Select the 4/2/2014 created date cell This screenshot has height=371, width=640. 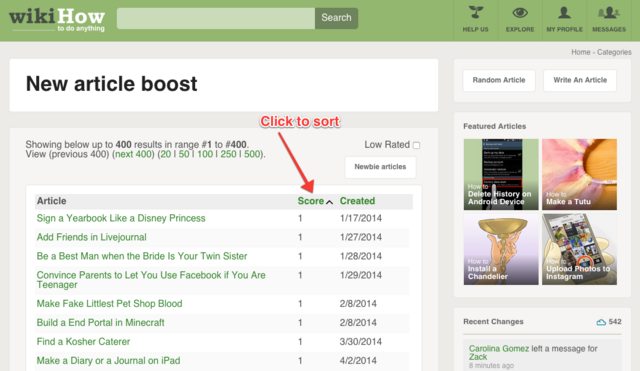(358, 361)
